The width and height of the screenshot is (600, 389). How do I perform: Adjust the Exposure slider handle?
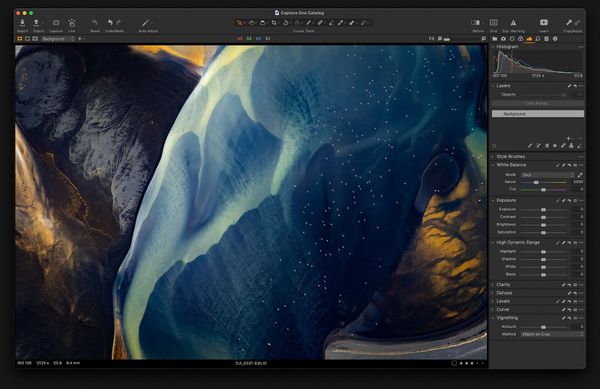543,210
